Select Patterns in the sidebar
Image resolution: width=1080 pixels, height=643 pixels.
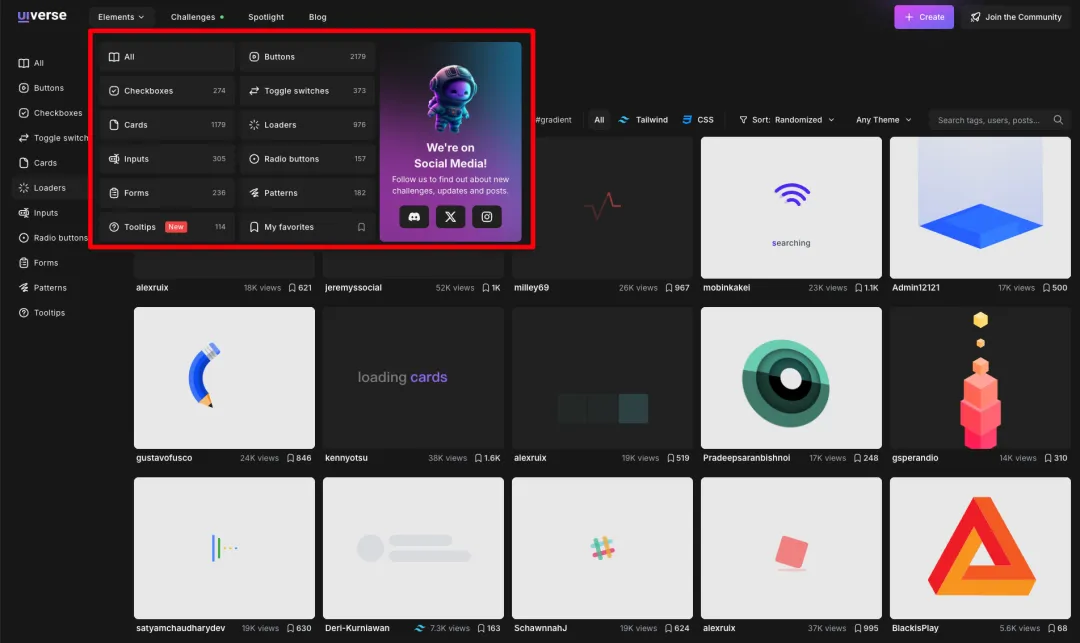point(49,287)
